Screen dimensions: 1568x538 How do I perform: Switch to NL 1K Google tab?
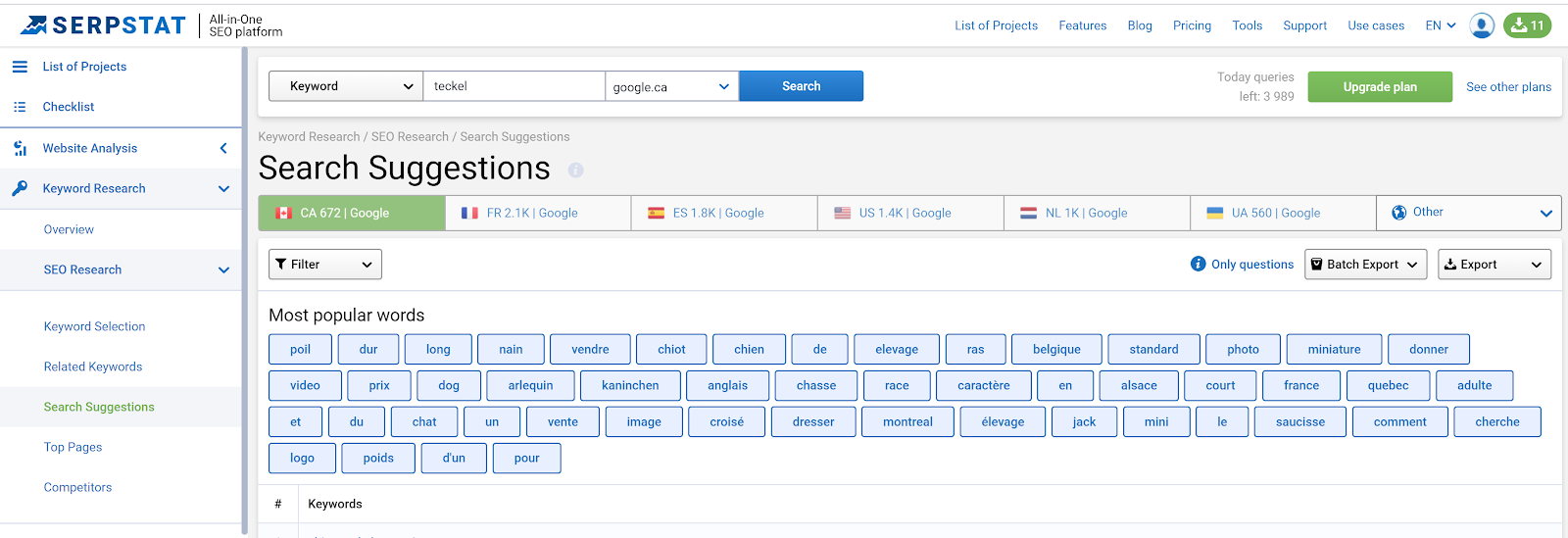1097,213
